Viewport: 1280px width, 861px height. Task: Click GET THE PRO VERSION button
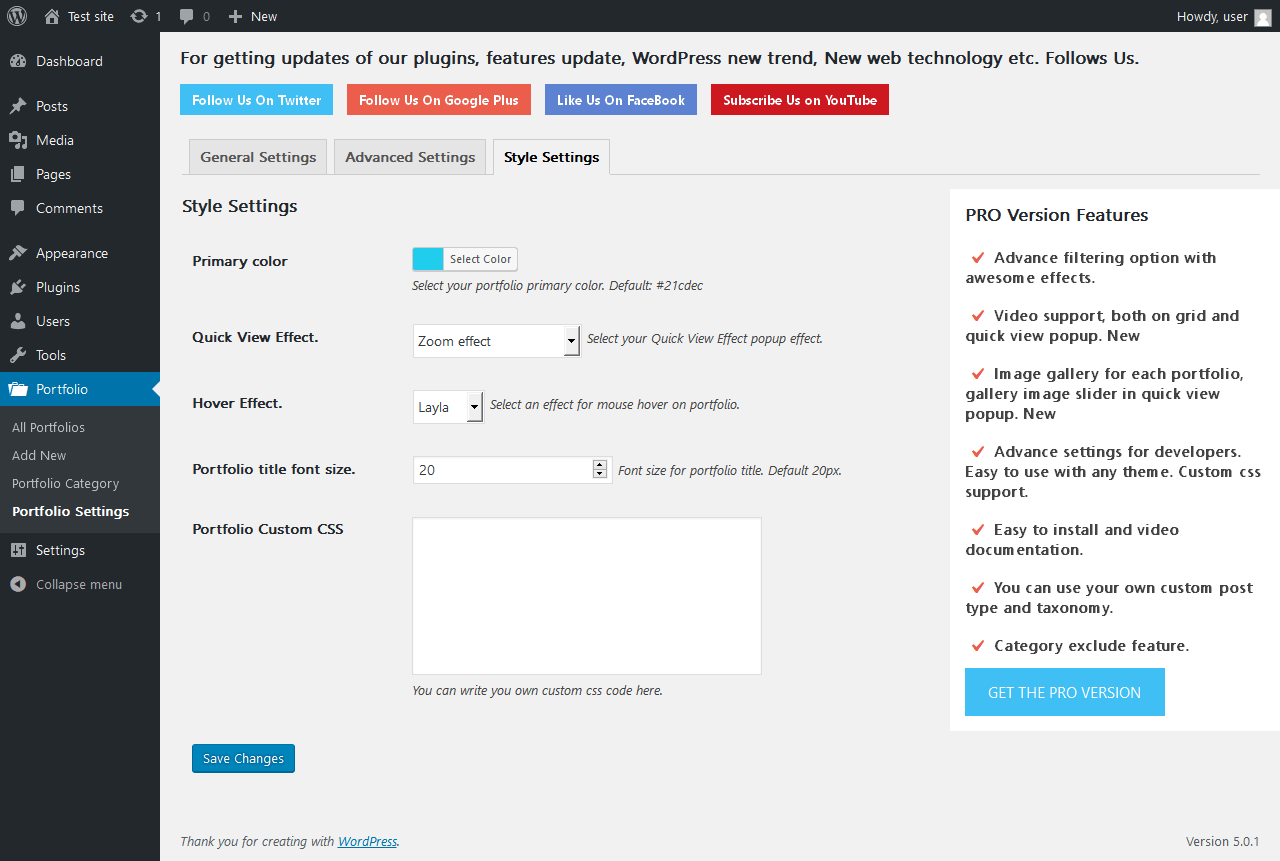[1064, 692]
